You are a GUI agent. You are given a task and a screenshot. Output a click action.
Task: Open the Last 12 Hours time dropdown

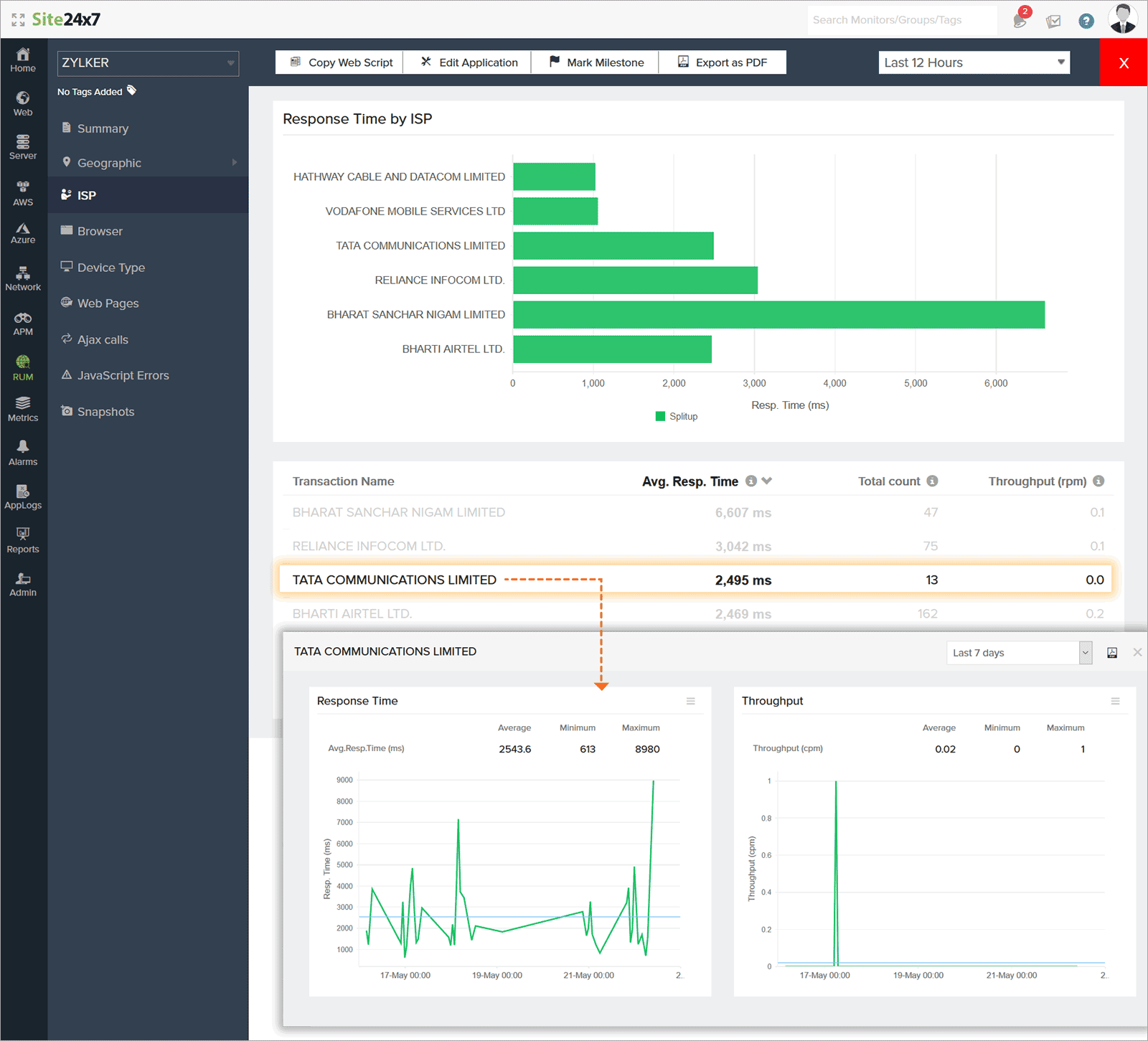point(974,62)
